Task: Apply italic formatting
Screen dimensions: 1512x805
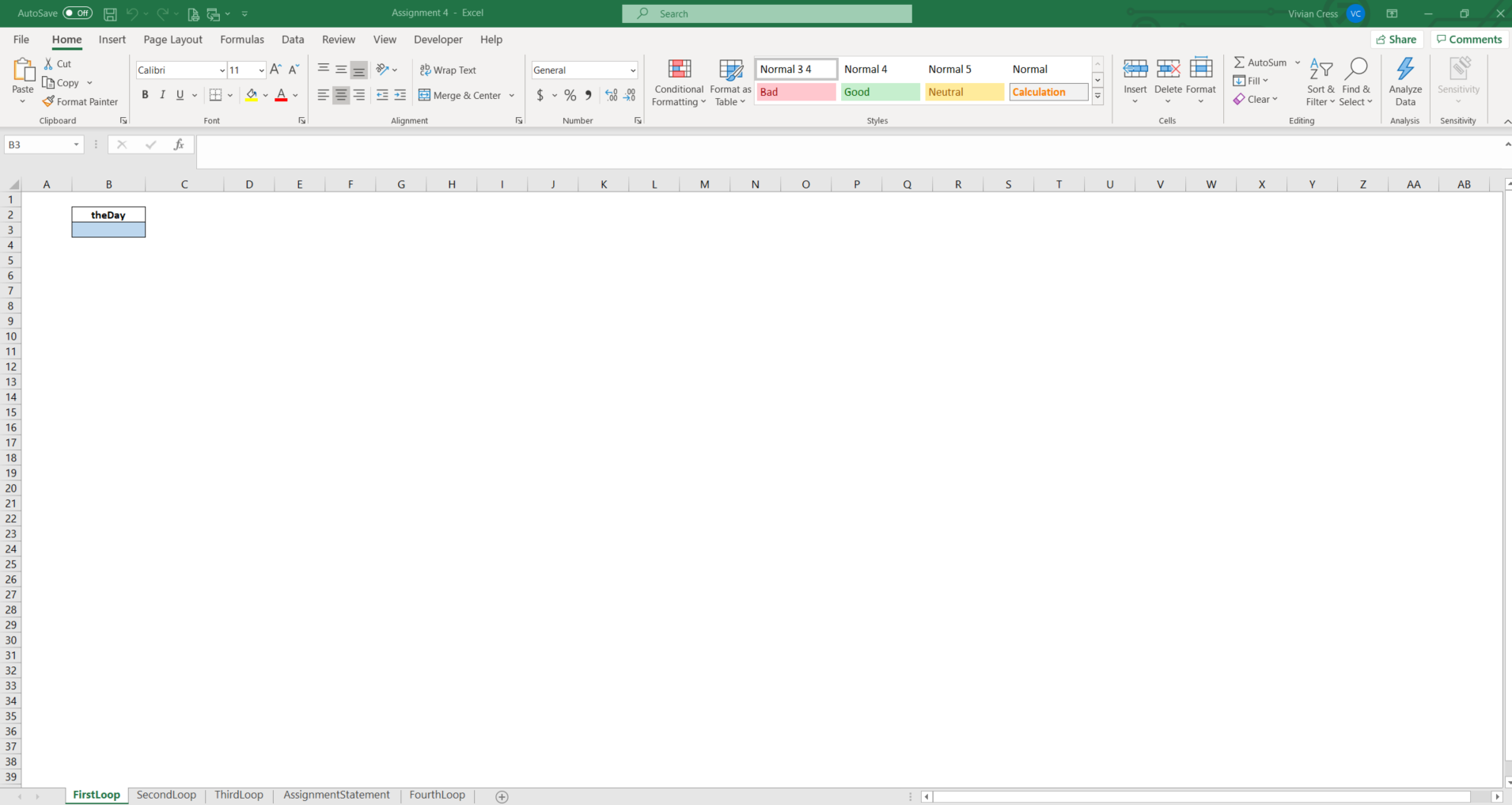Action: [162, 95]
